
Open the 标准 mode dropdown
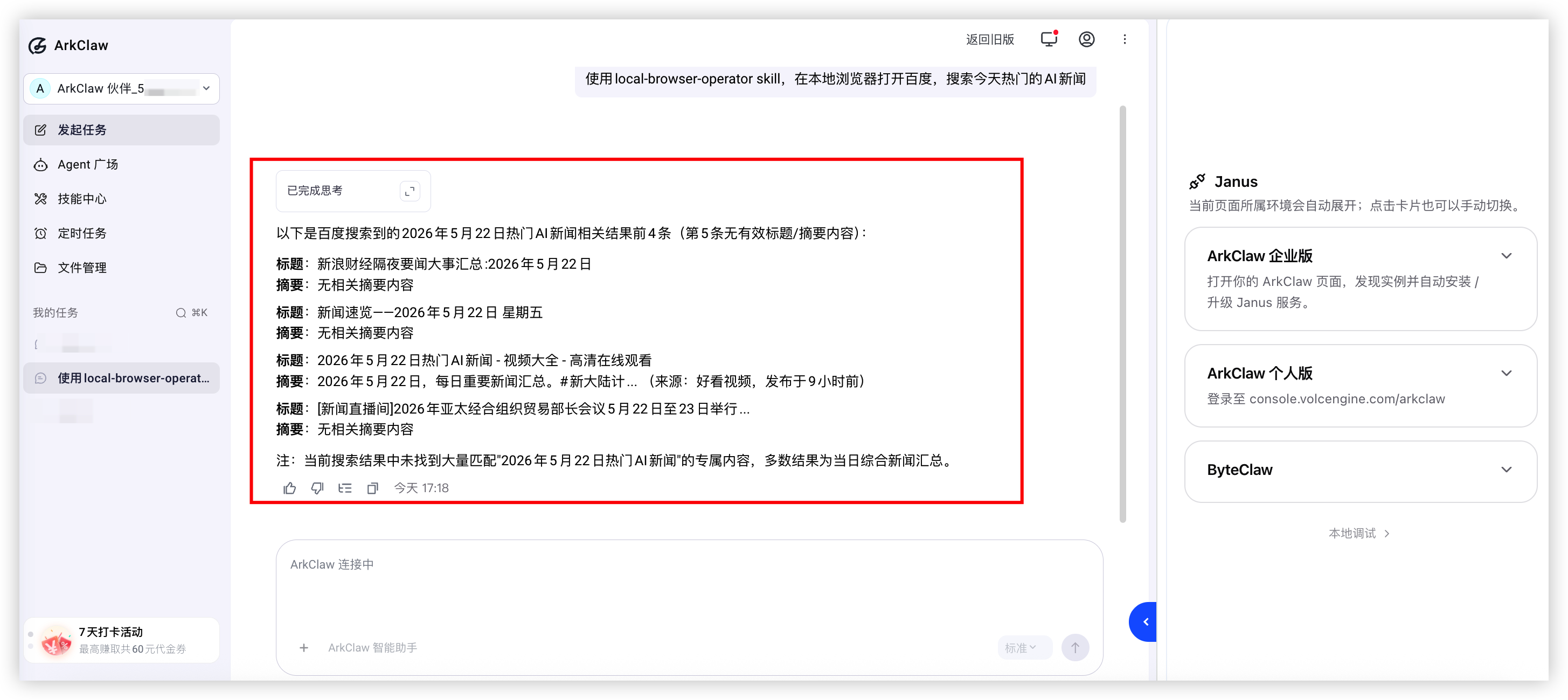click(x=1021, y=648)
